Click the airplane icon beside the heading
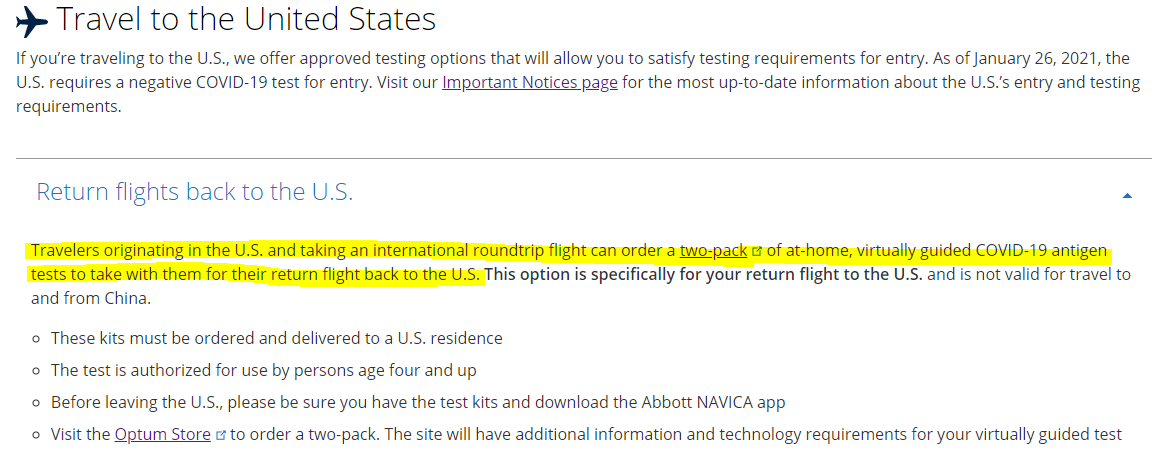The width and height of the screenshot is (1154, 461). point(31,21)
